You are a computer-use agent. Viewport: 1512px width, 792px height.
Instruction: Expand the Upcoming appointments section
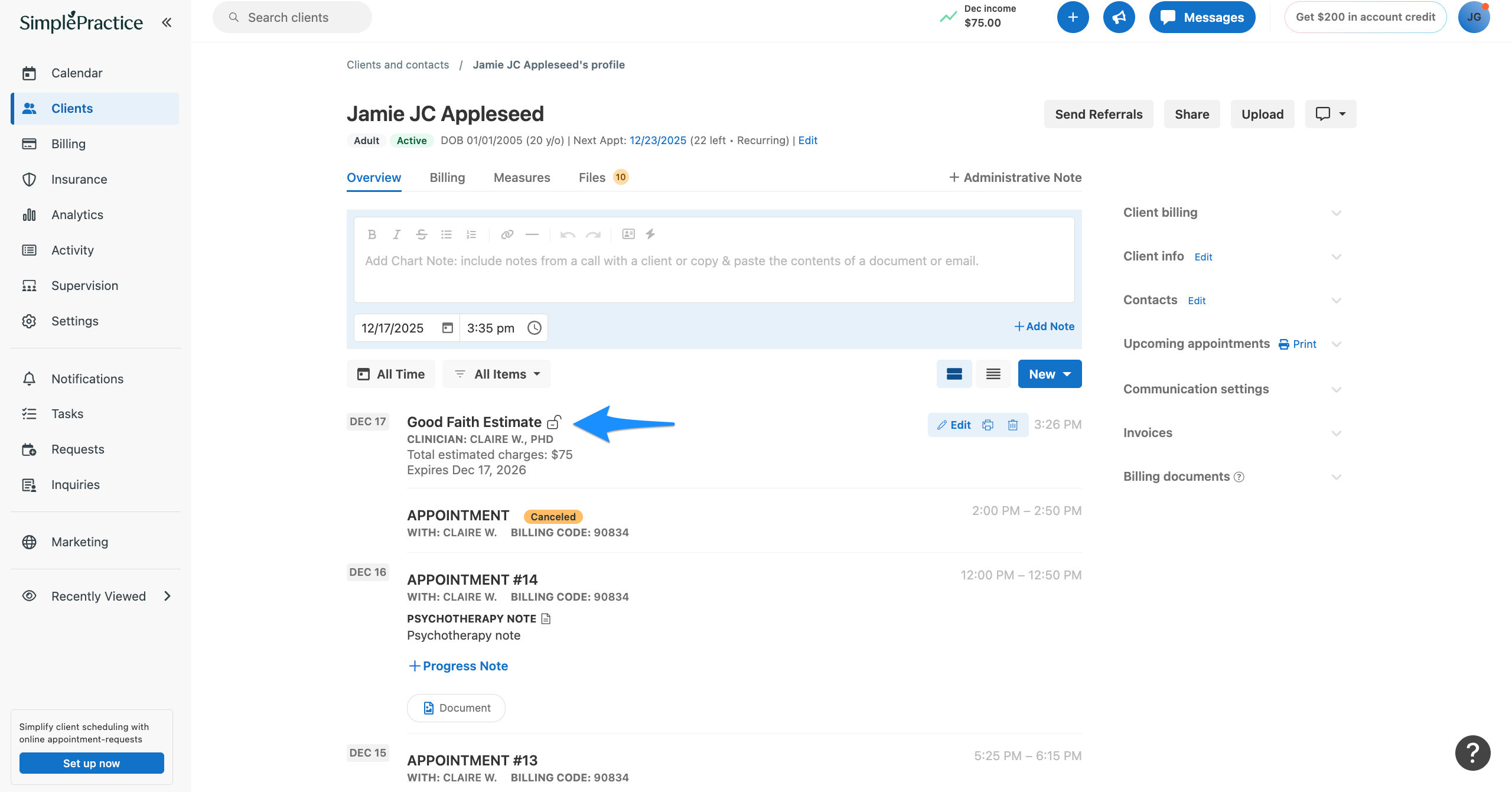1336,344
